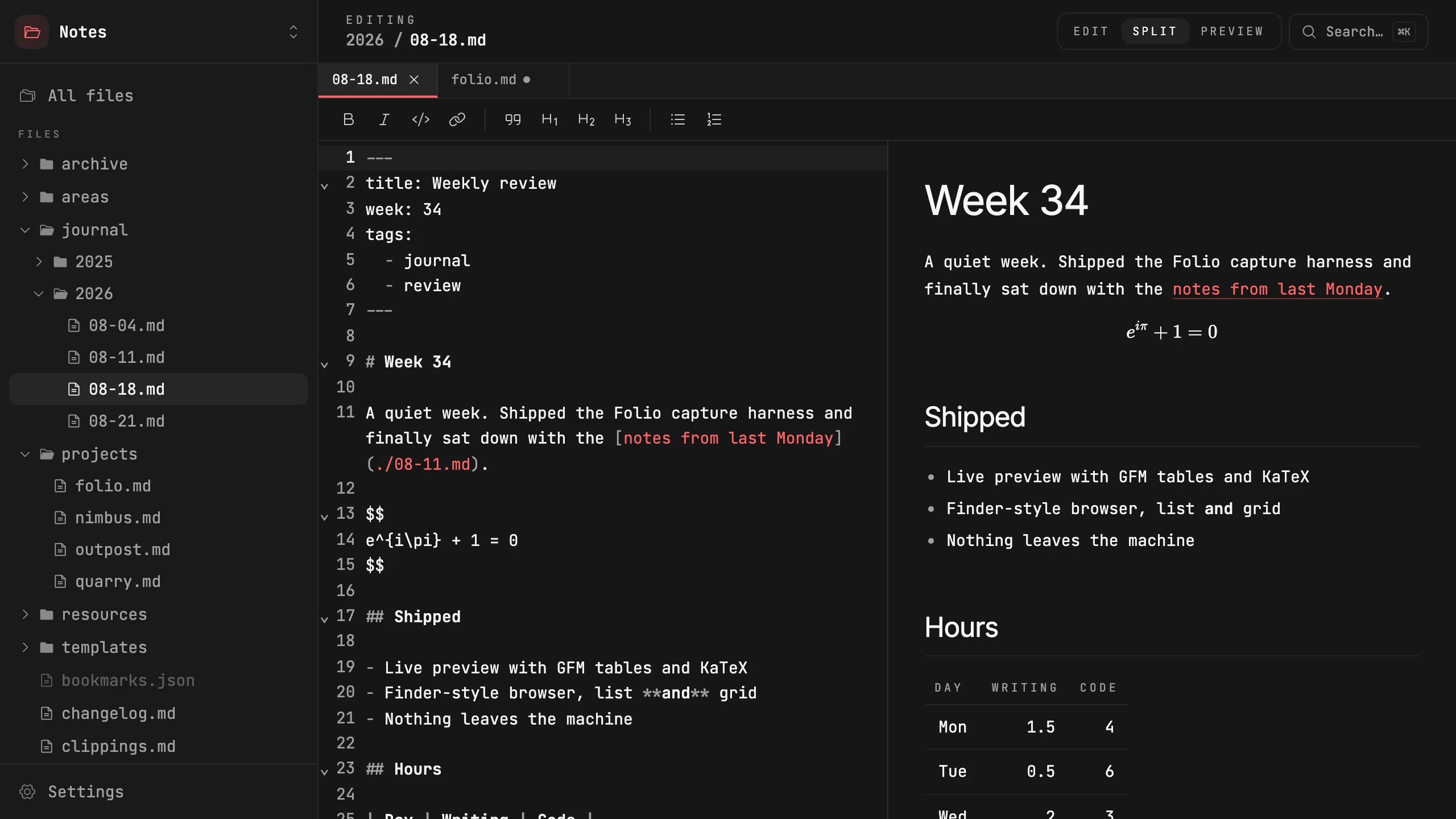Open 08-11.md in the file tree
The height and width of the screenshot is (819, 1456).
tap(159, 357)
